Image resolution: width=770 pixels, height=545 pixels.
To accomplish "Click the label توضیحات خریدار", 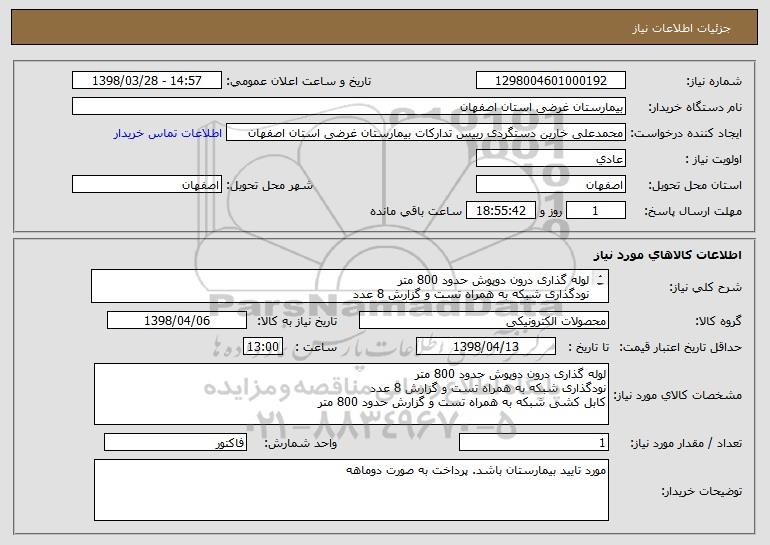I will click(702, 491).
